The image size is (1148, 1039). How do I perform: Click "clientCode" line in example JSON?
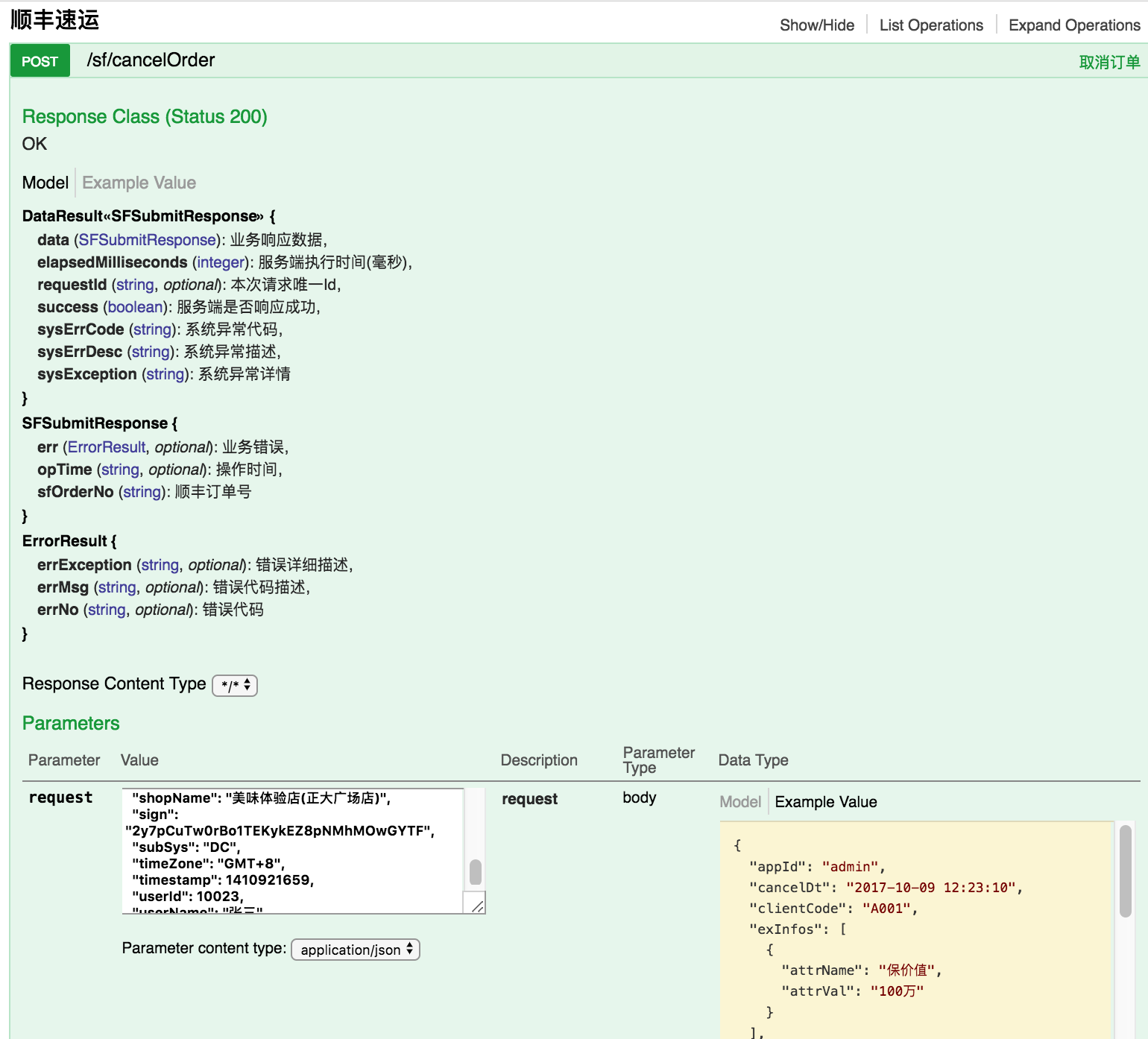coord(833,909)
